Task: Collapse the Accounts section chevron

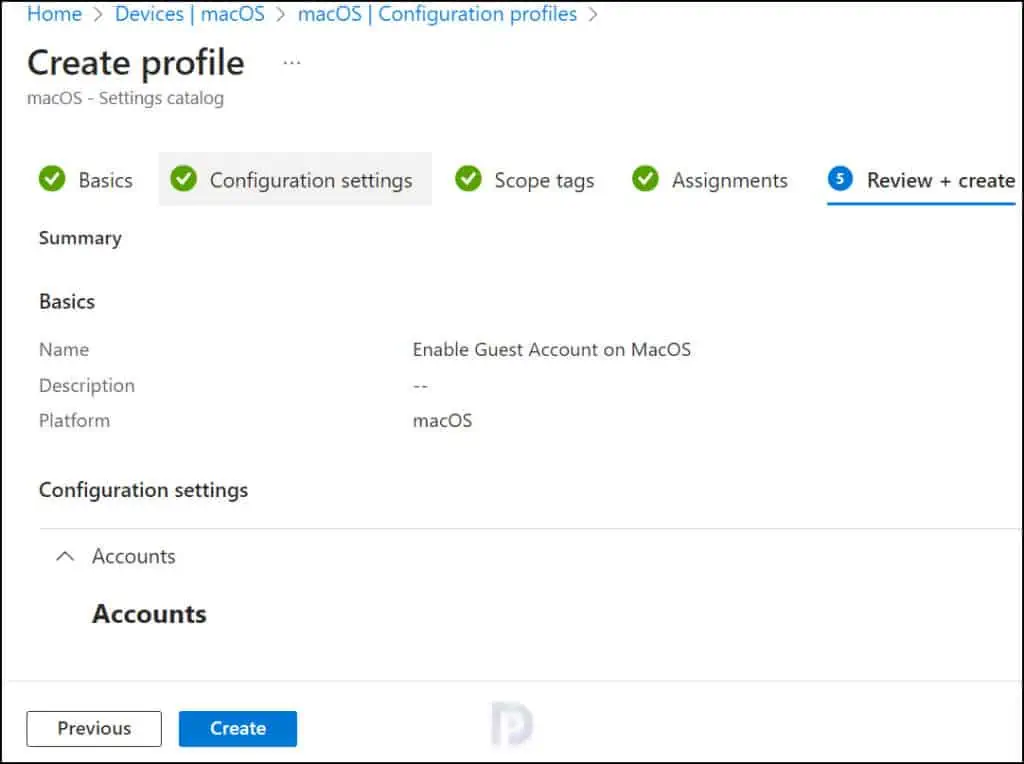Action: pyautogui.click(x=65, y=556)
